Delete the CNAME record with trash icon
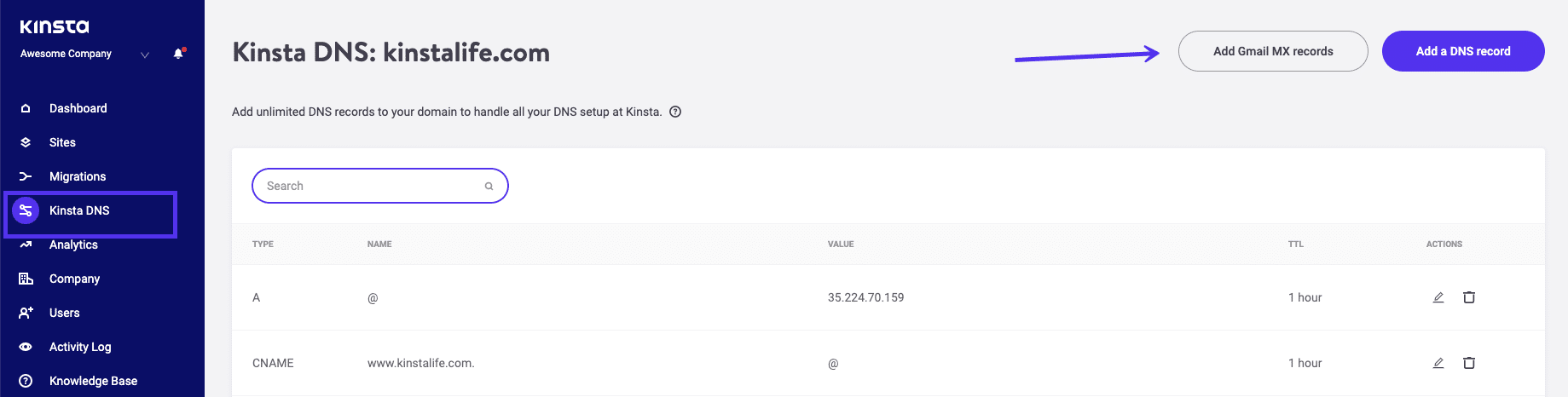Viewport: 1568px width, 397px height. pyautogui.click(x=1469, y=363)
